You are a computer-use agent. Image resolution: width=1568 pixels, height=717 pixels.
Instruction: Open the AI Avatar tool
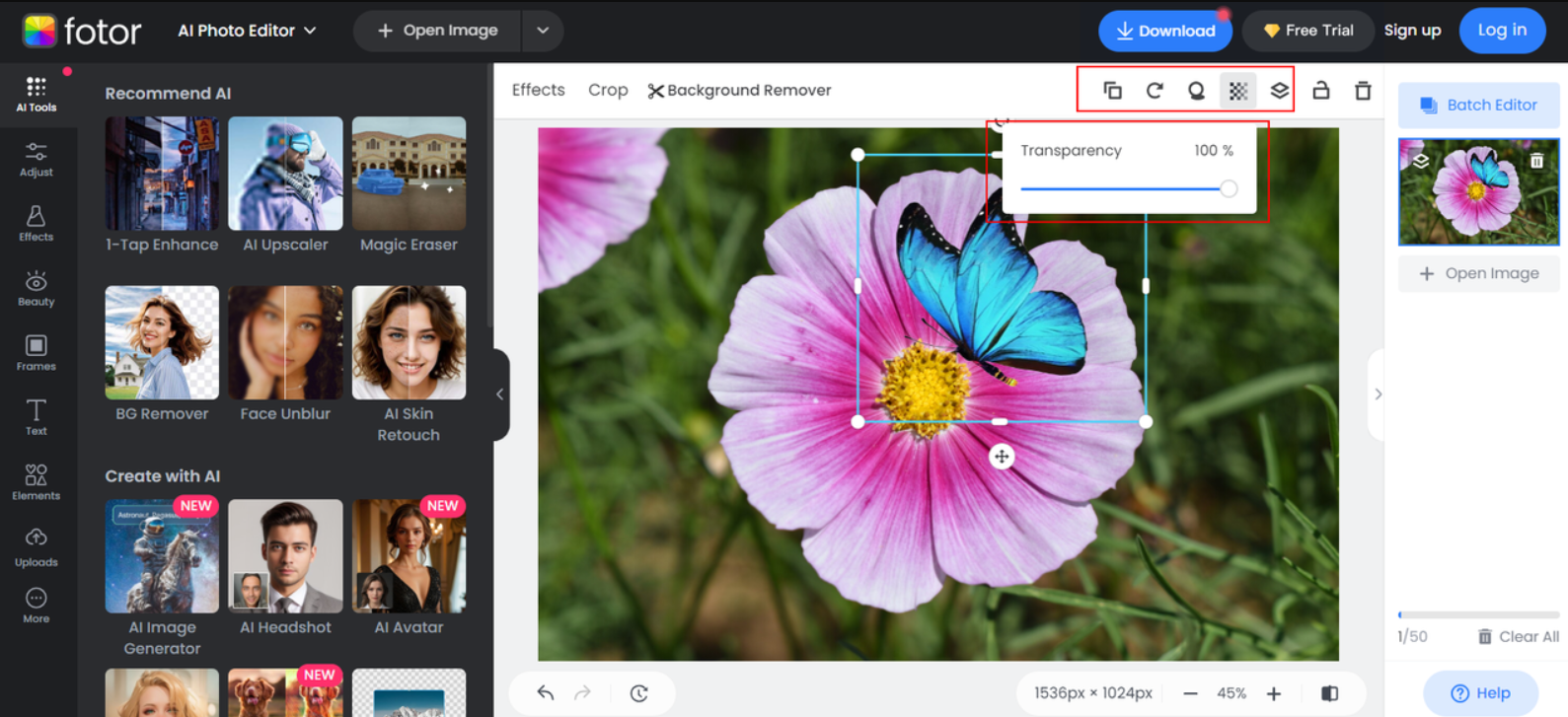(x=409, y=569)
